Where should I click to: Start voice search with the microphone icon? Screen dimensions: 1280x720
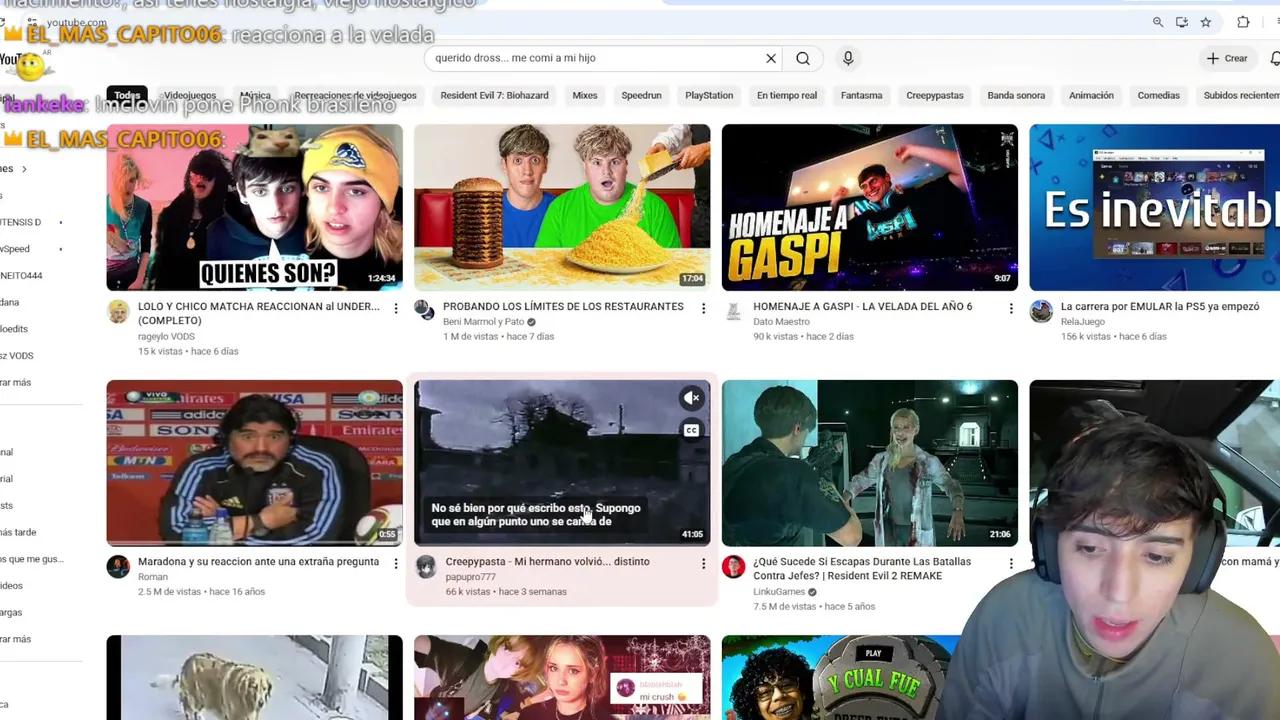(848, 58)
